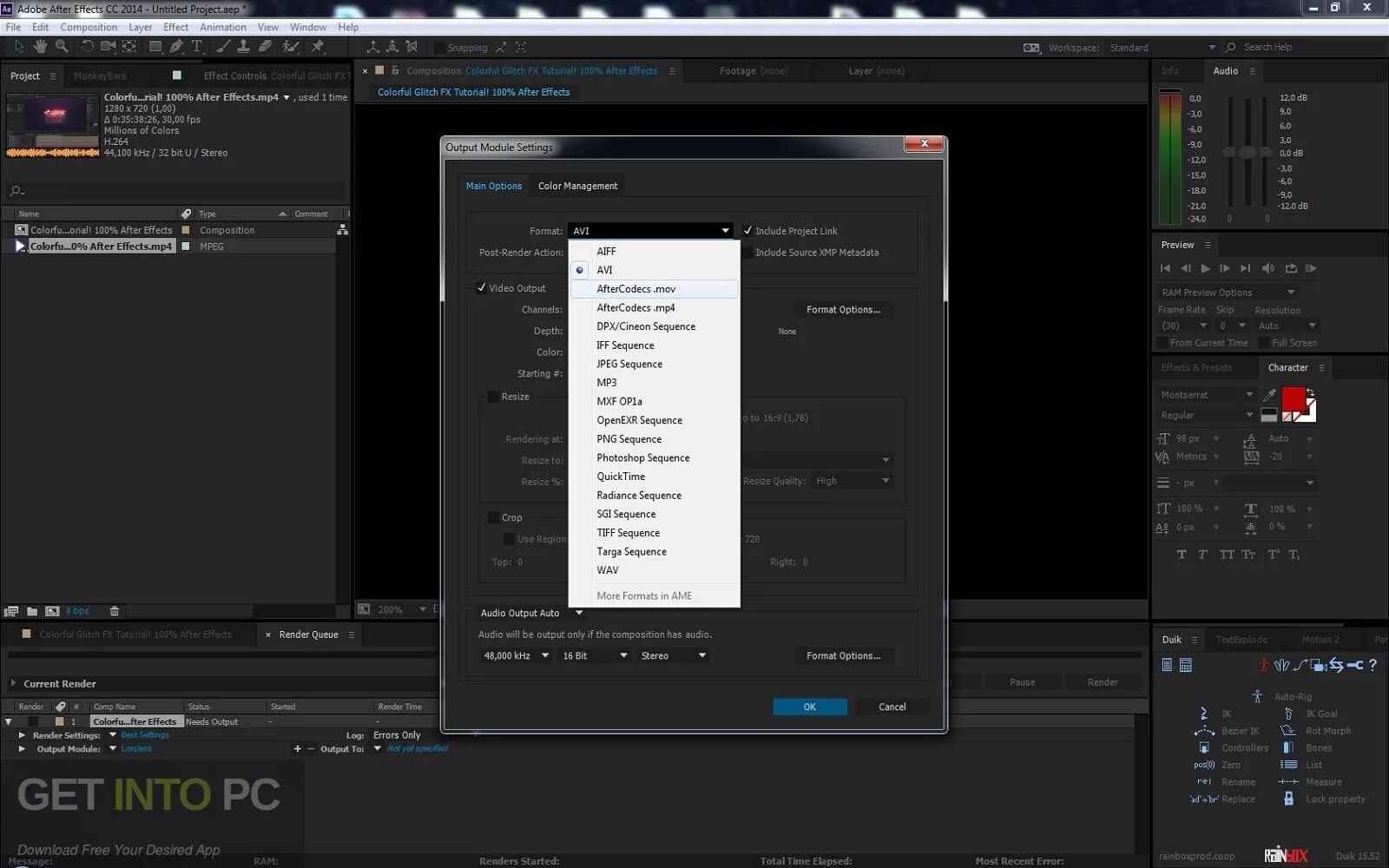Screen dimensions: 1389x868
Task: Open the Montserrat font family dropdown
Action: coord(1207,395)
